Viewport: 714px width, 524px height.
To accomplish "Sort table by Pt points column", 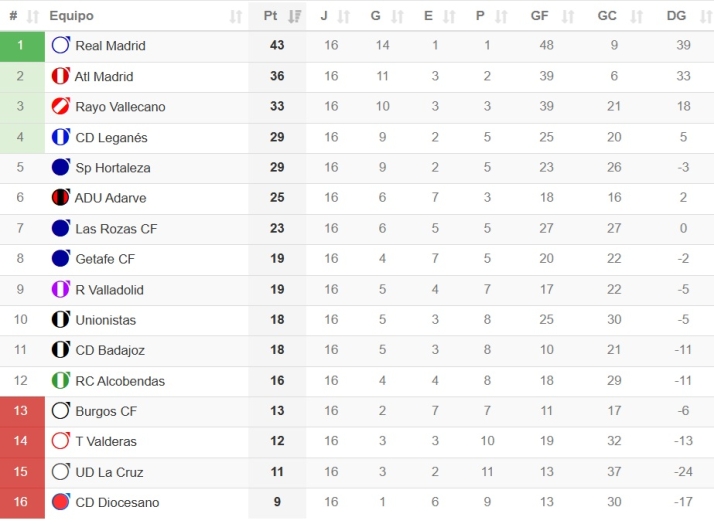I will coord(277,16).
